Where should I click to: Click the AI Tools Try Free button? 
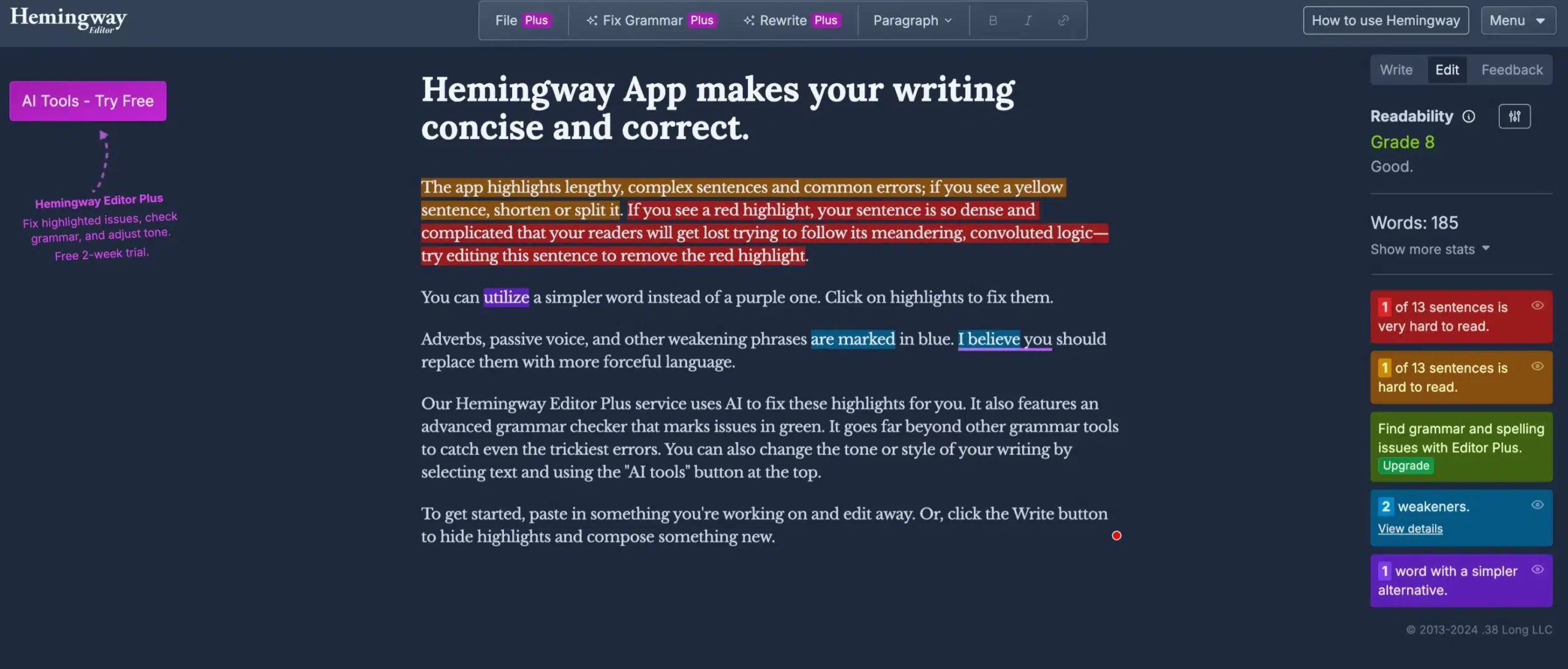pos(88,101)
